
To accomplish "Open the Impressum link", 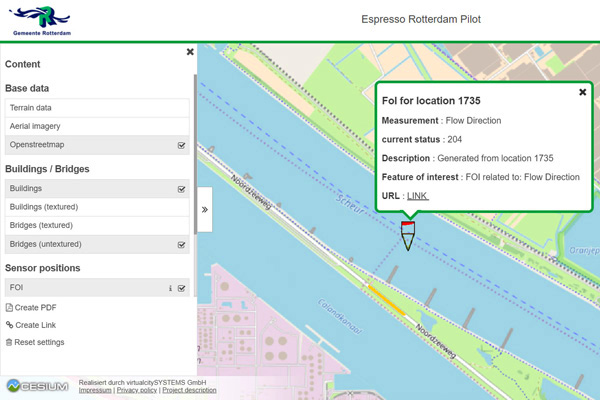I will pos(95,390).
